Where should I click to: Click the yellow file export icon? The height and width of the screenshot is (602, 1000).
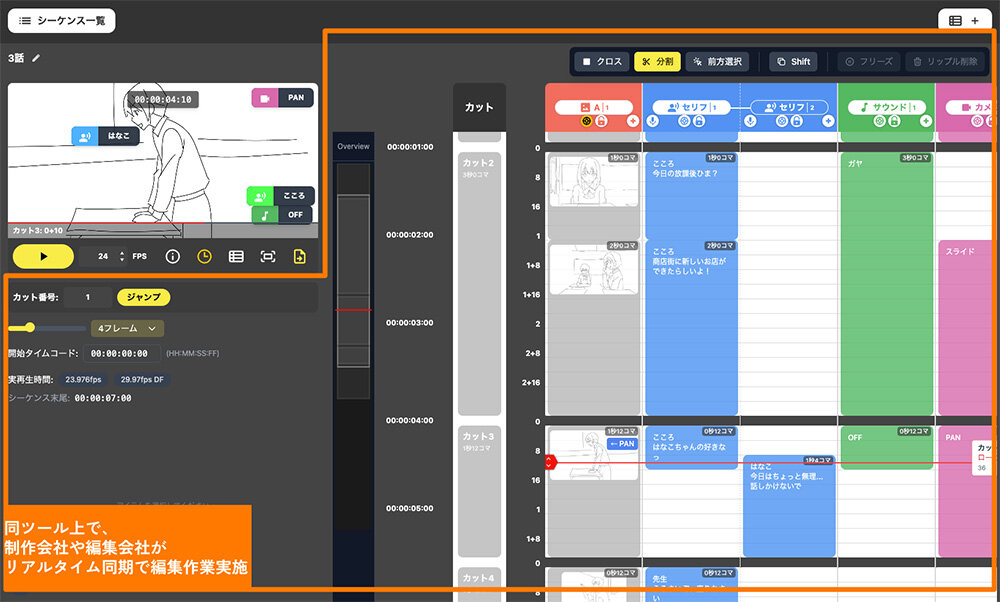[299, 256]
